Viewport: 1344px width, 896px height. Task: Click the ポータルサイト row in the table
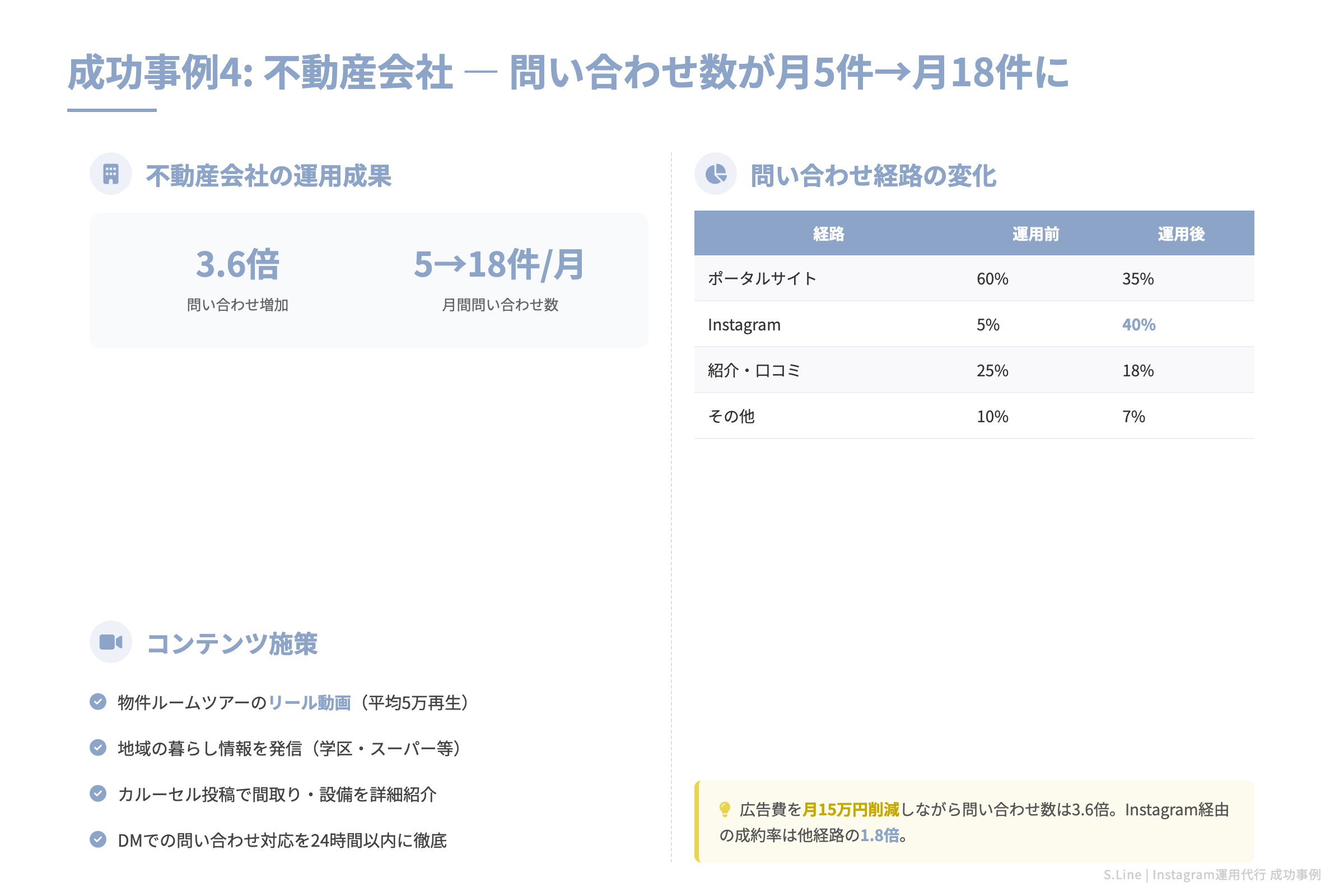pos(762,279)
